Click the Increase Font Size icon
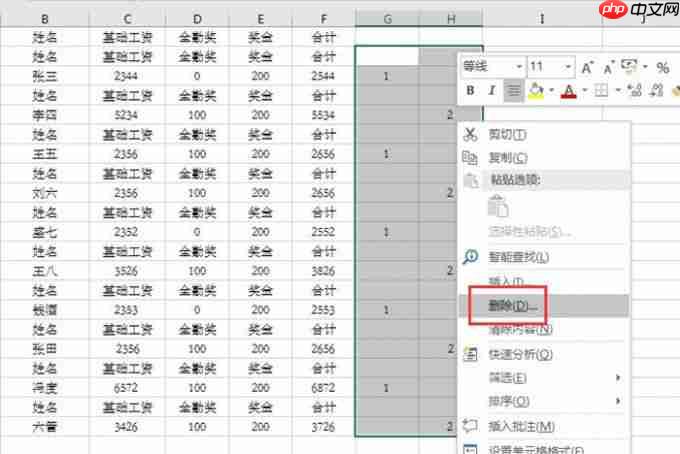Image resolution: width=680 pixels, height=454 pixels. pyautogui.click(x=587, y=67)
